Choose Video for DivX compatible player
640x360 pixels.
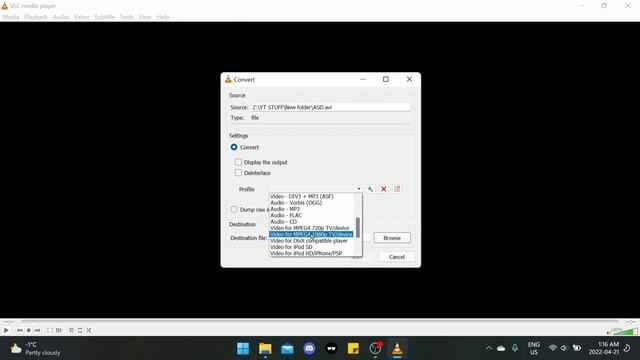point(309,241)
